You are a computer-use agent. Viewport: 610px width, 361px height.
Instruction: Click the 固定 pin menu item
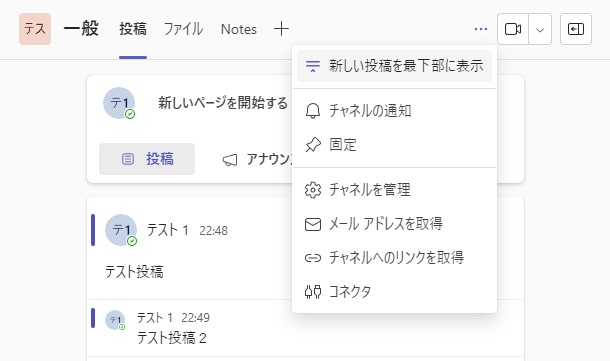[394, 145]
